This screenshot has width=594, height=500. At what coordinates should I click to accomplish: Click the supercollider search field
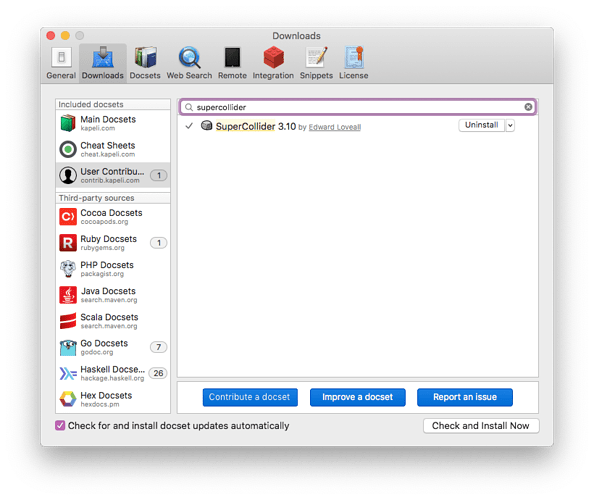coord(358,107)
